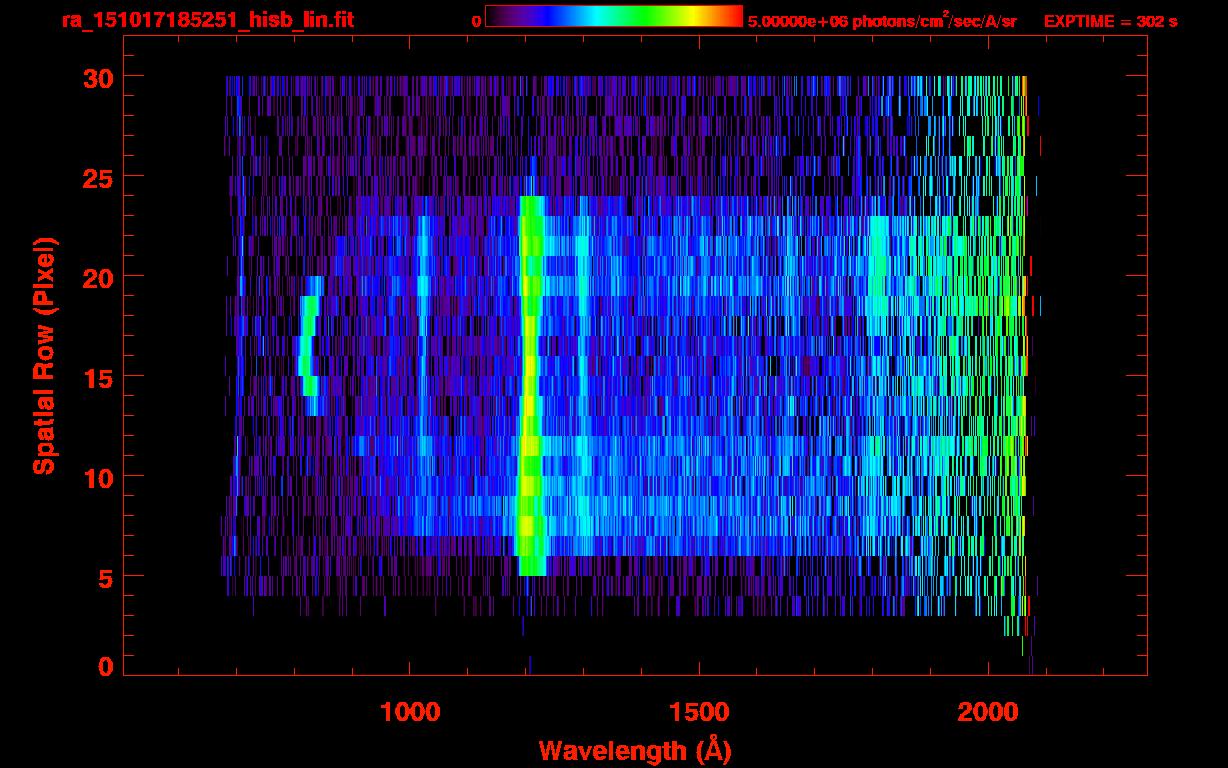Click the orange-red edge at top right of spectrum

[x=1024, y=87]
